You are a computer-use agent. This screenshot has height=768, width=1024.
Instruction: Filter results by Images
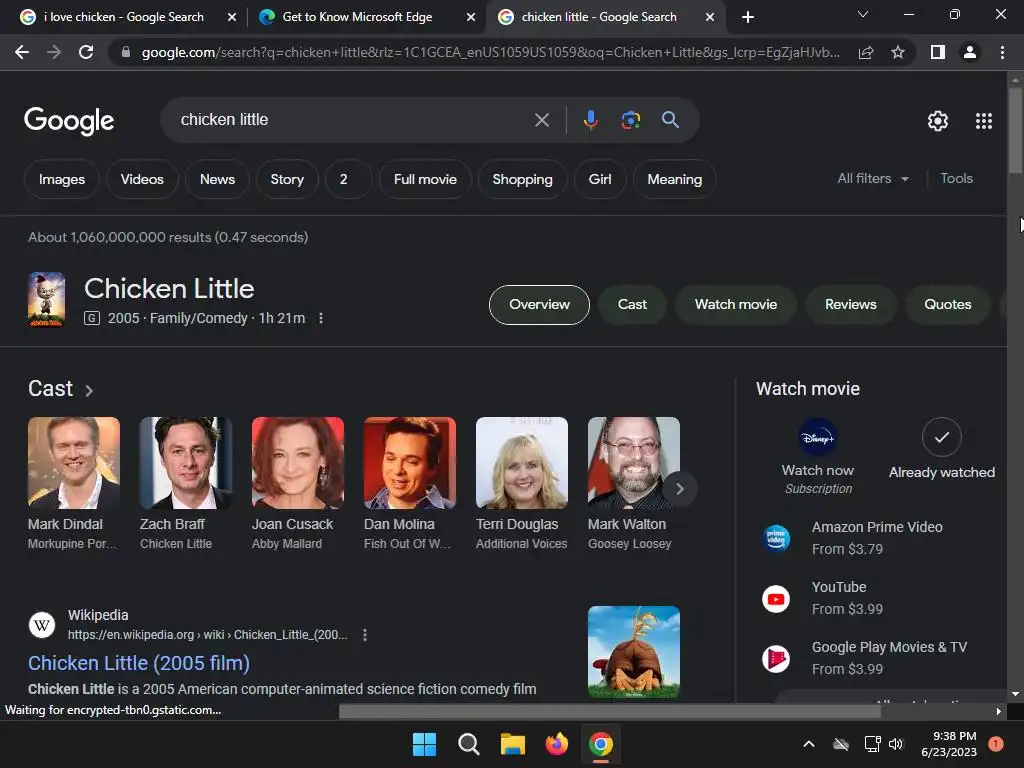62,179
